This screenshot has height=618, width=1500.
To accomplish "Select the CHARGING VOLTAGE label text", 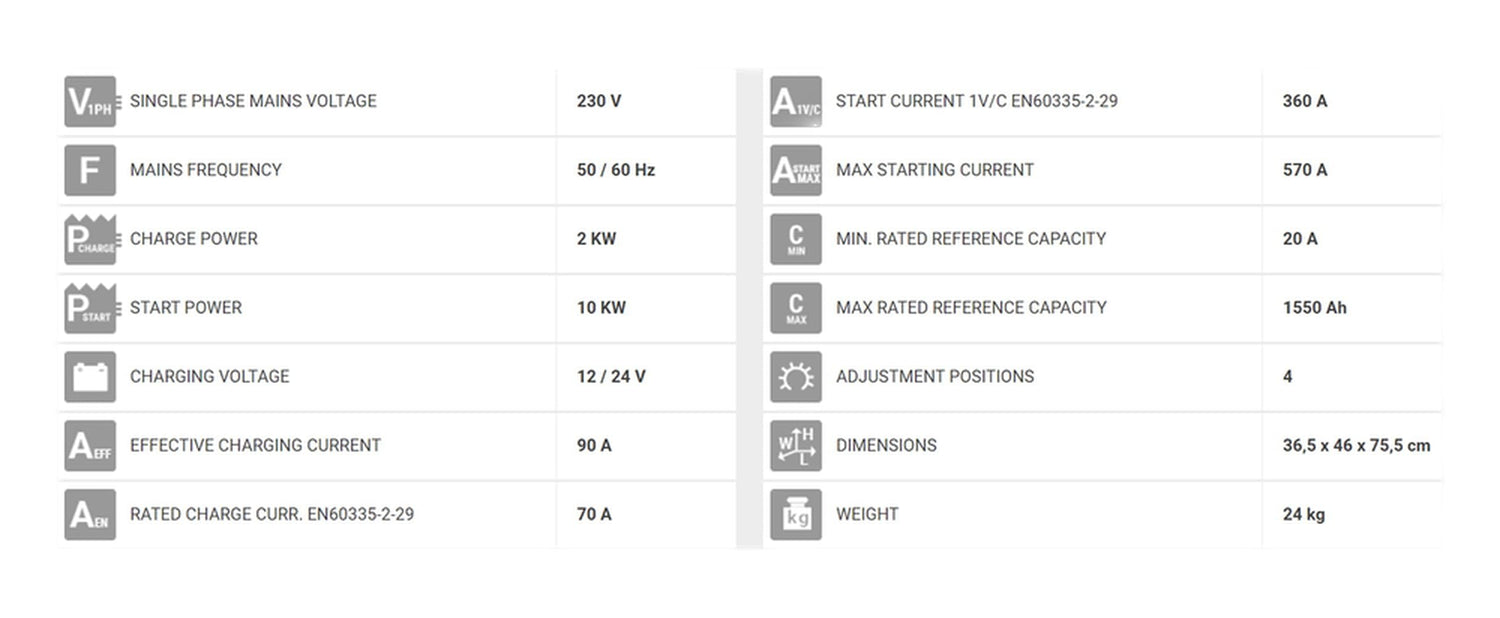I will click(x=210, y=377).
